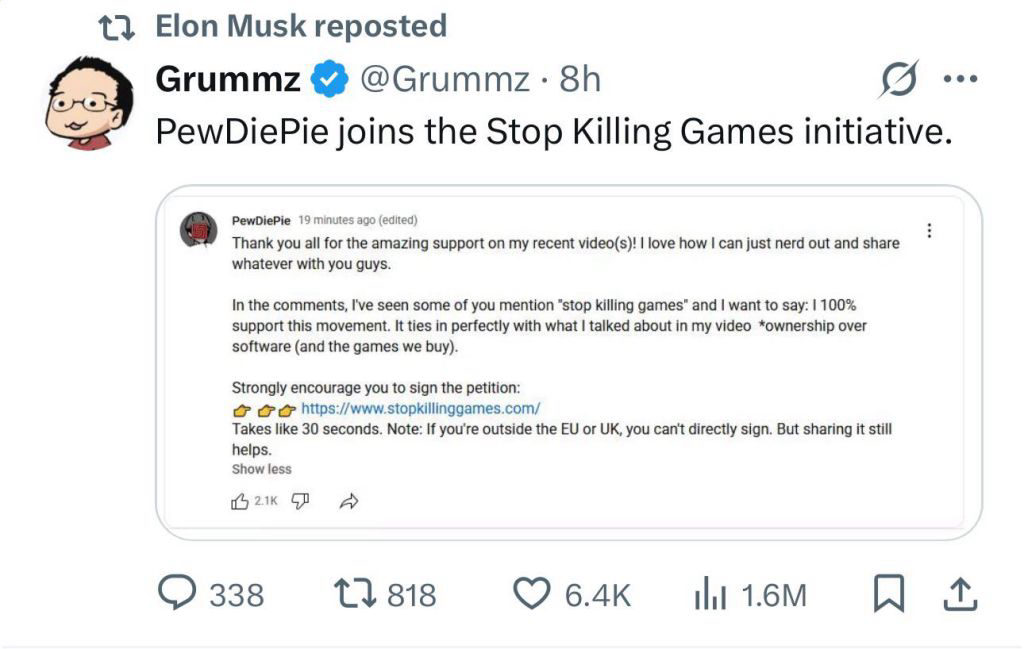Click the blue verified checkmark badge
Viewport: 1024px width, 649px height.
tap(330, 79)
